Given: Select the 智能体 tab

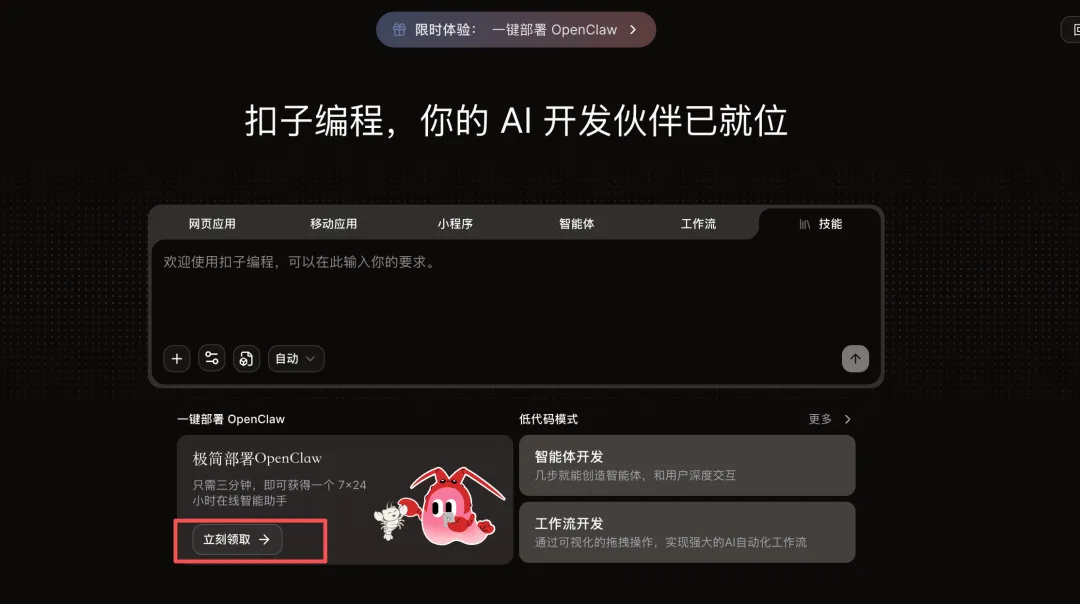Looking at the screenshot, I should coord(577,224).
